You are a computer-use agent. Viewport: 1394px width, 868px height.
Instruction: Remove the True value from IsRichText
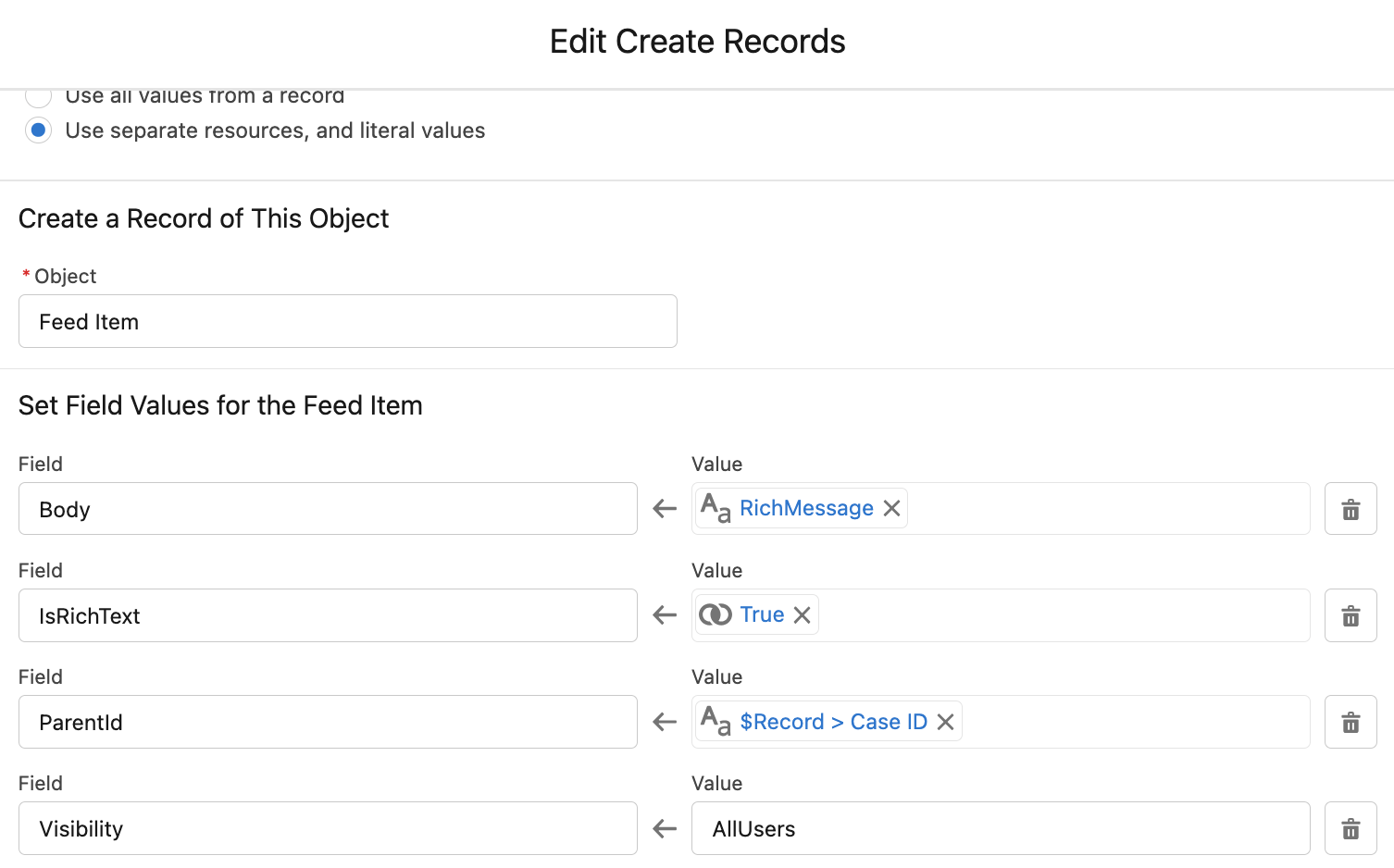point(802,614)
